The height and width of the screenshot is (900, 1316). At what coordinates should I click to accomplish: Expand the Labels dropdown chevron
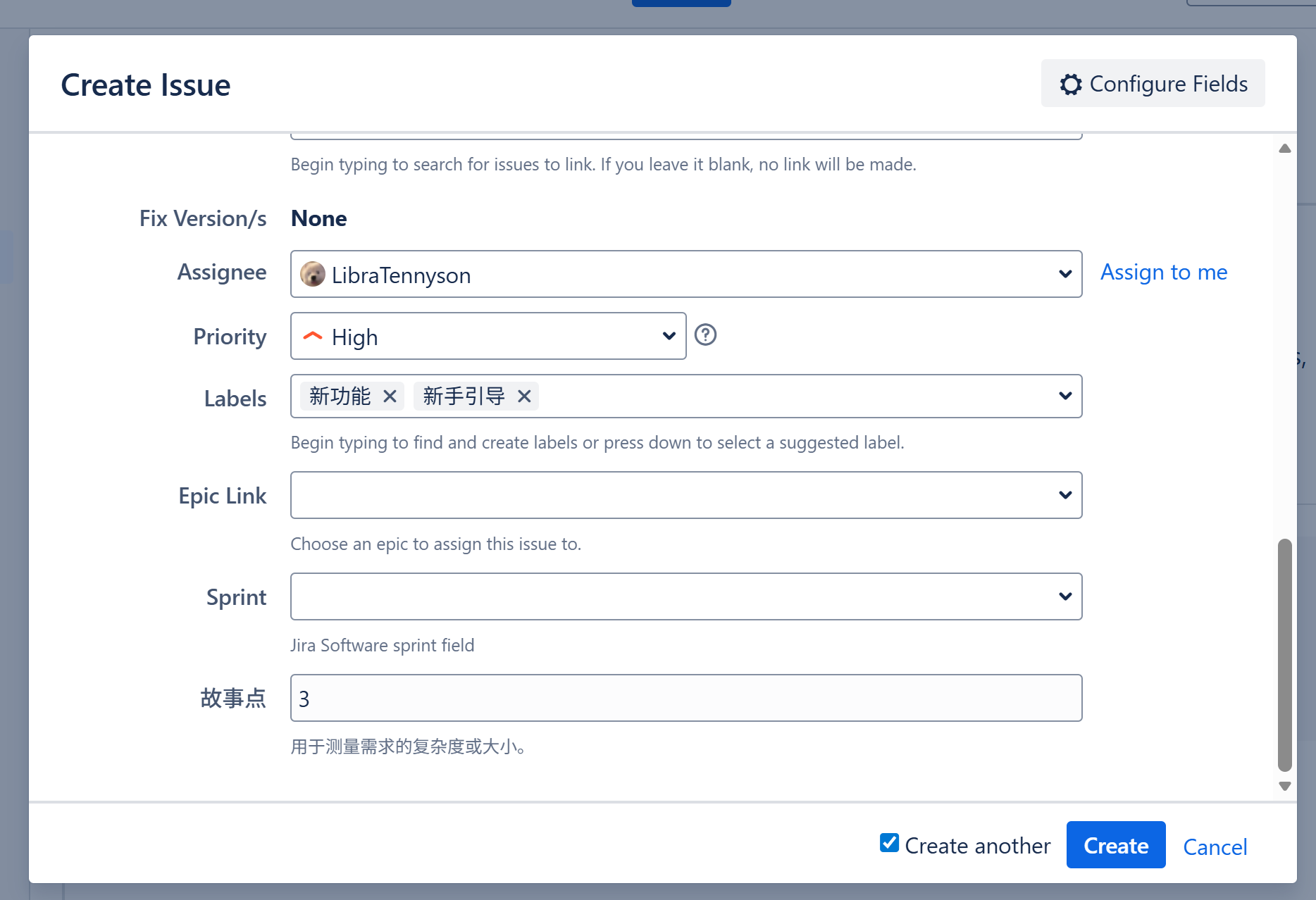point(1065,396)
